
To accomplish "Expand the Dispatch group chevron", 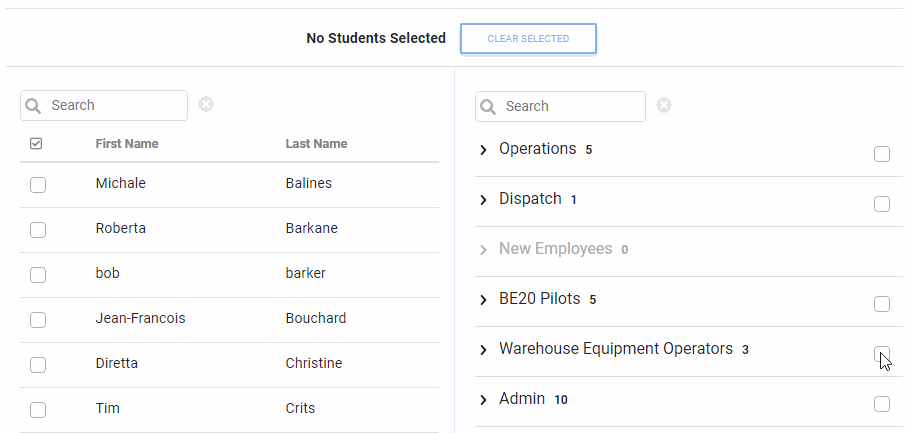I will click(x=484, y=200).
